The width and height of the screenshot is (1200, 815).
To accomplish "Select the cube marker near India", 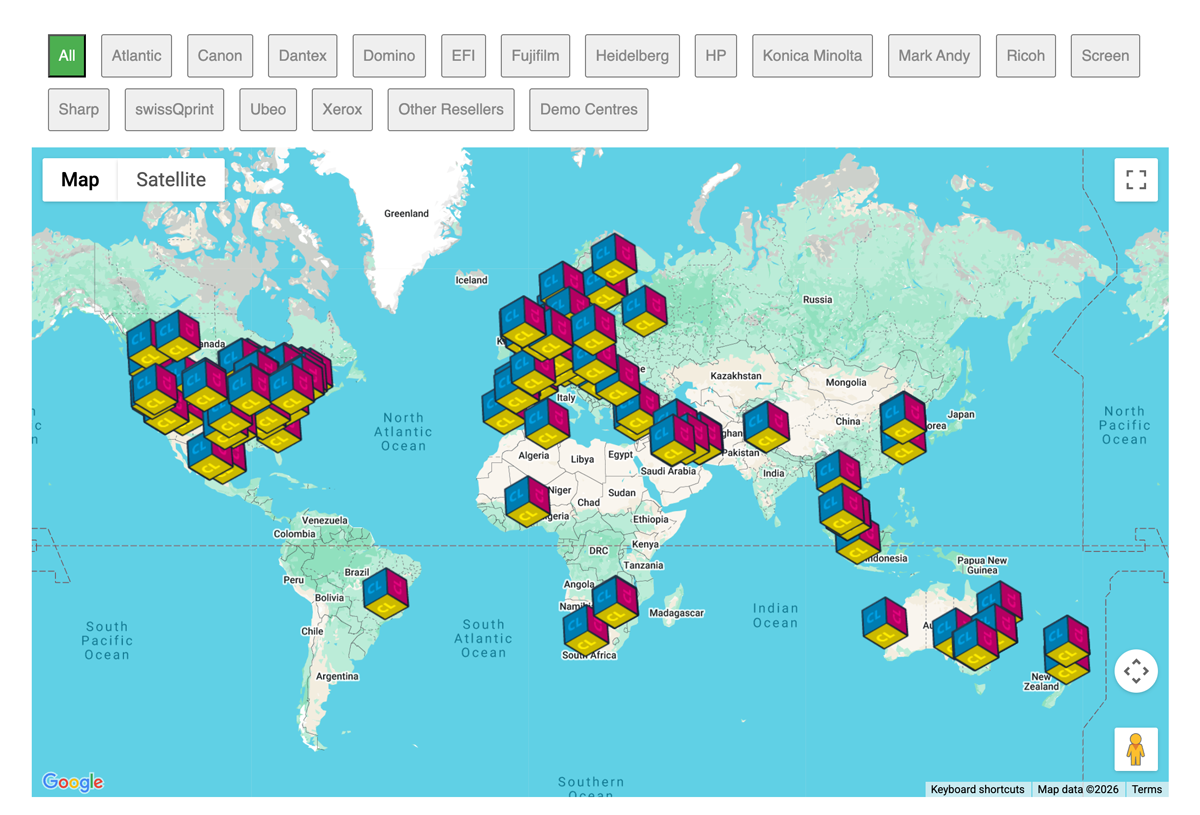I will click(766, 427).
